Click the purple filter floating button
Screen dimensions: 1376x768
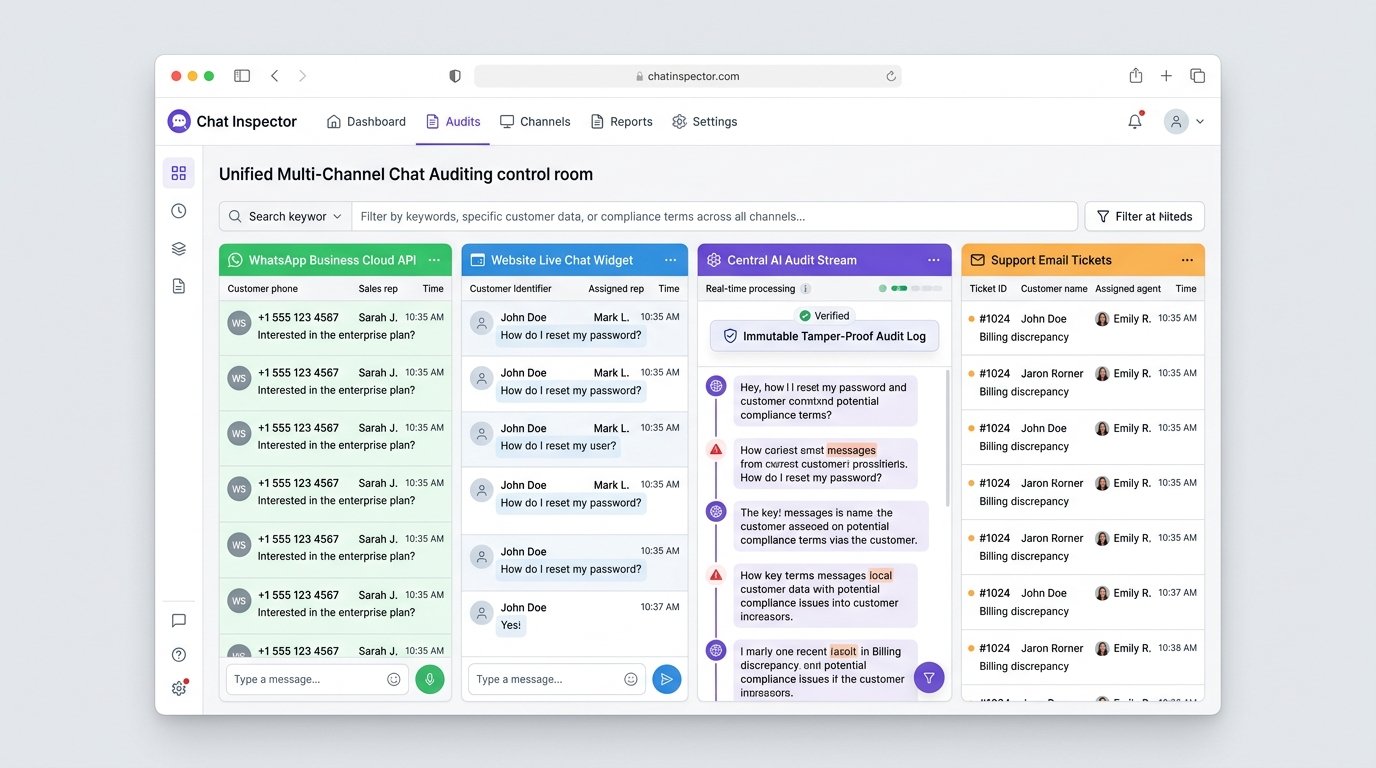(929, 678)
